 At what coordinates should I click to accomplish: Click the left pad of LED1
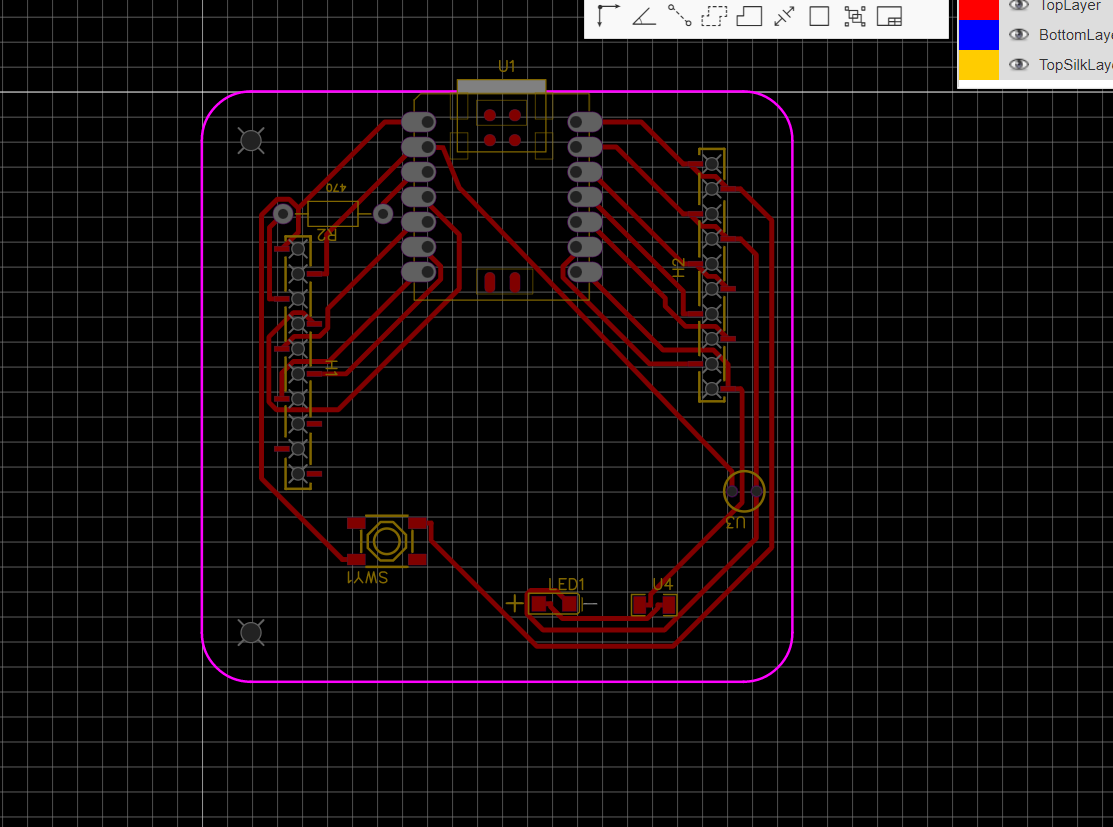(539, 604)
